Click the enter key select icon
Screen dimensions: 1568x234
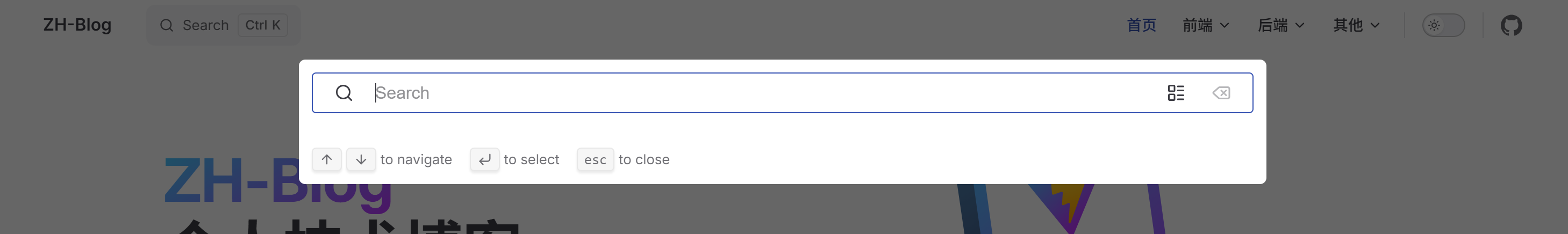(484, 159)
